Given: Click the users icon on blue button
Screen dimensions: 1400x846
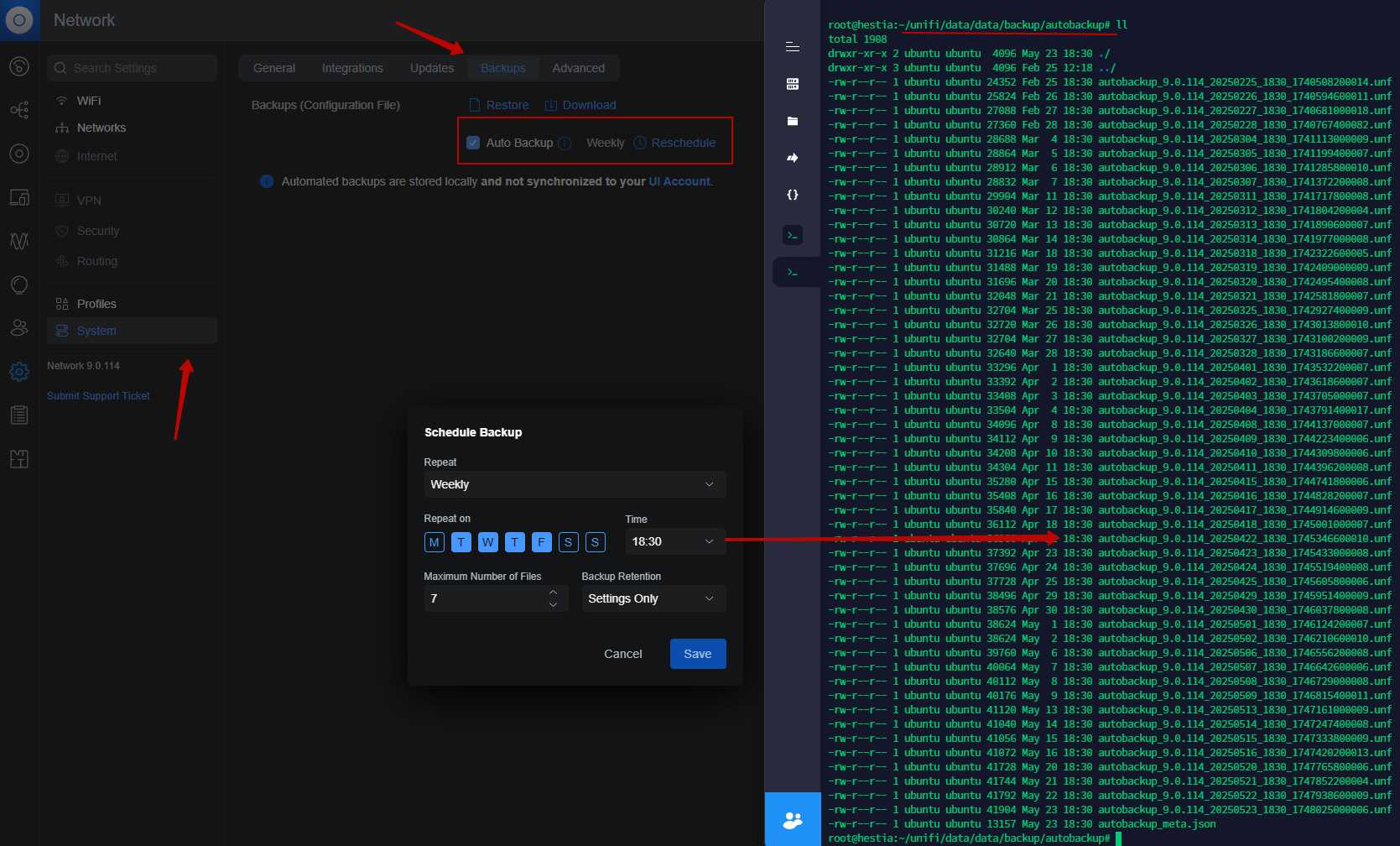Looking at the screenshot, I should coord(792,820).
